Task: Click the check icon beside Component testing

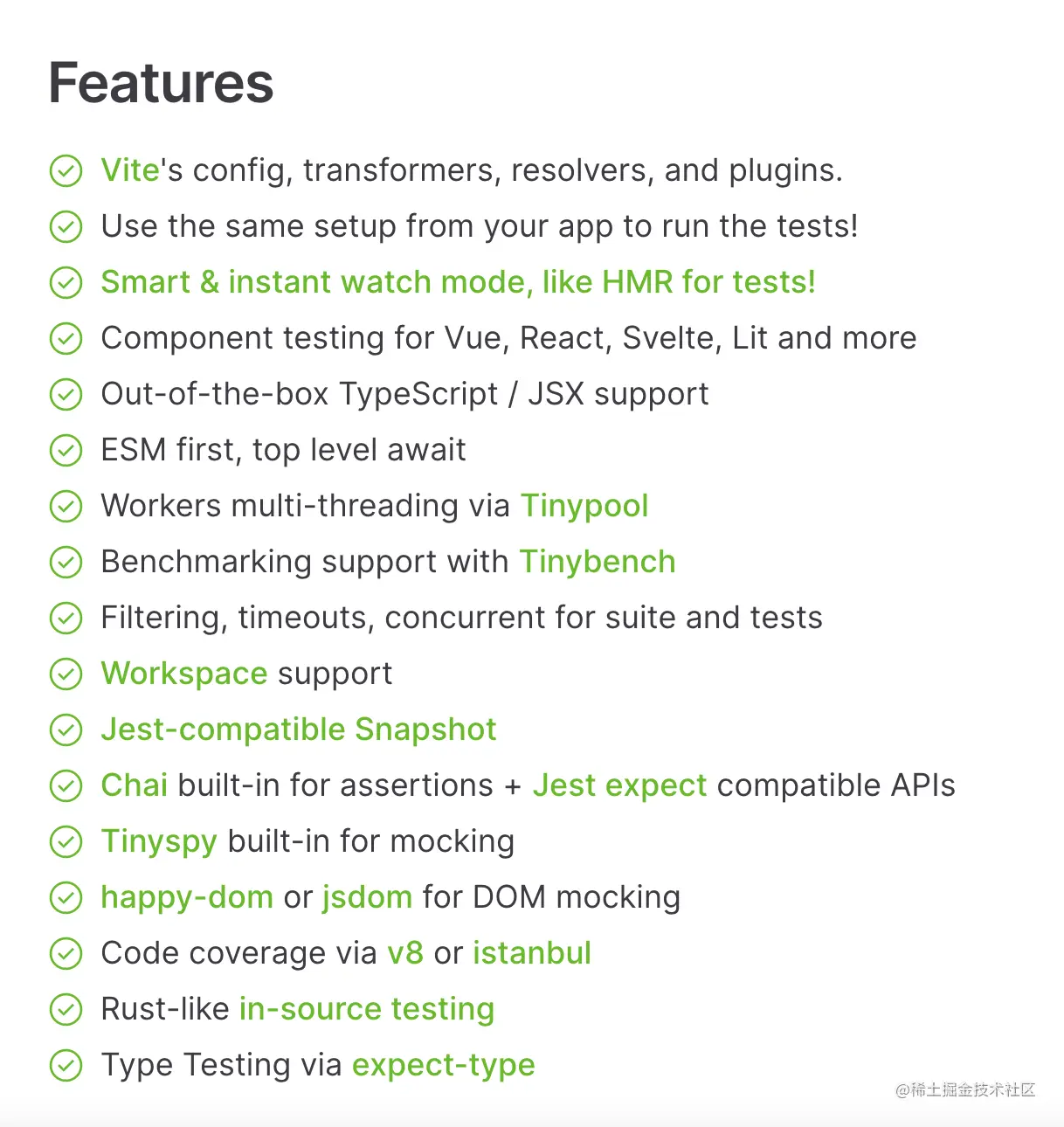Action: point(66,339)
